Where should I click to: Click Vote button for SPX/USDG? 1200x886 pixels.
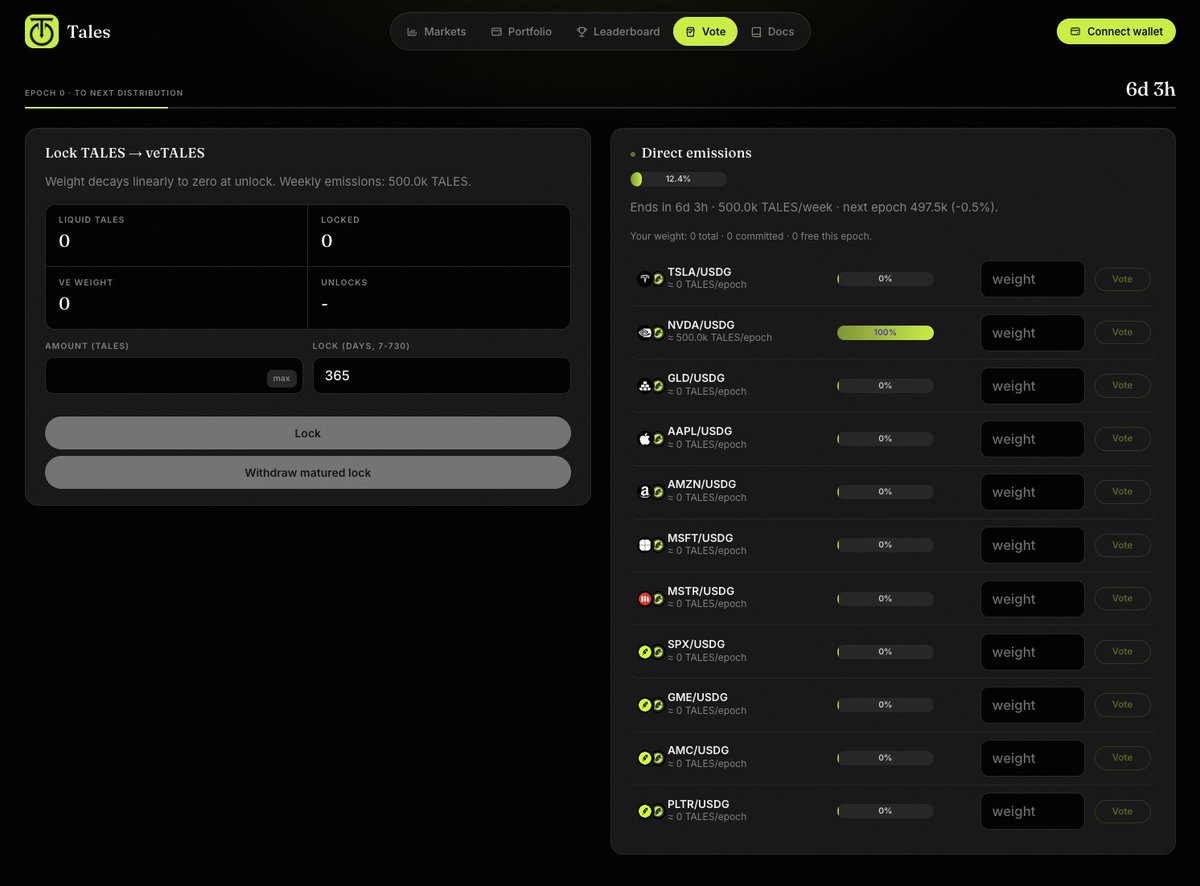coord(1122,651)
